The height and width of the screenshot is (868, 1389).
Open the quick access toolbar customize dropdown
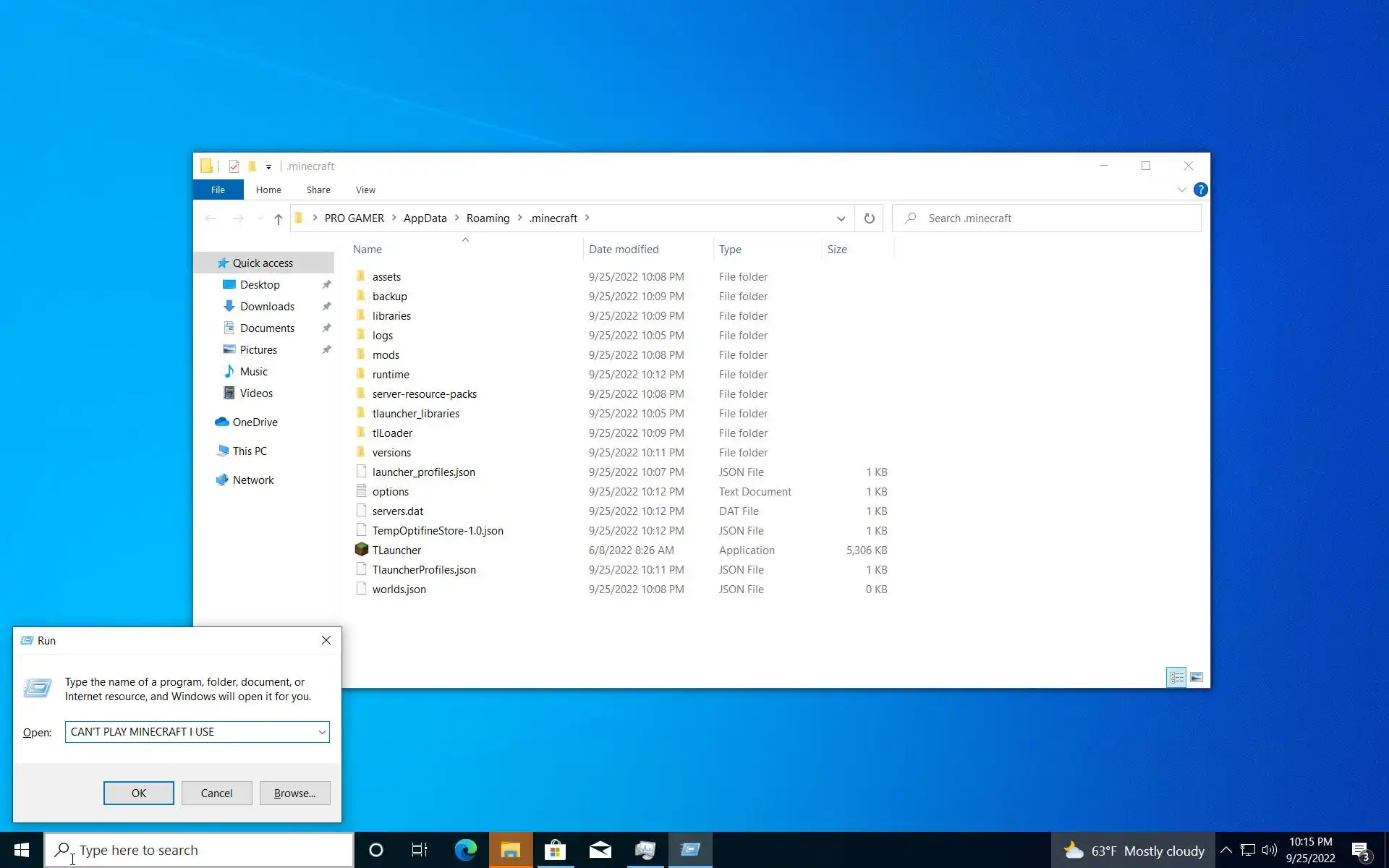pos(268,167)
